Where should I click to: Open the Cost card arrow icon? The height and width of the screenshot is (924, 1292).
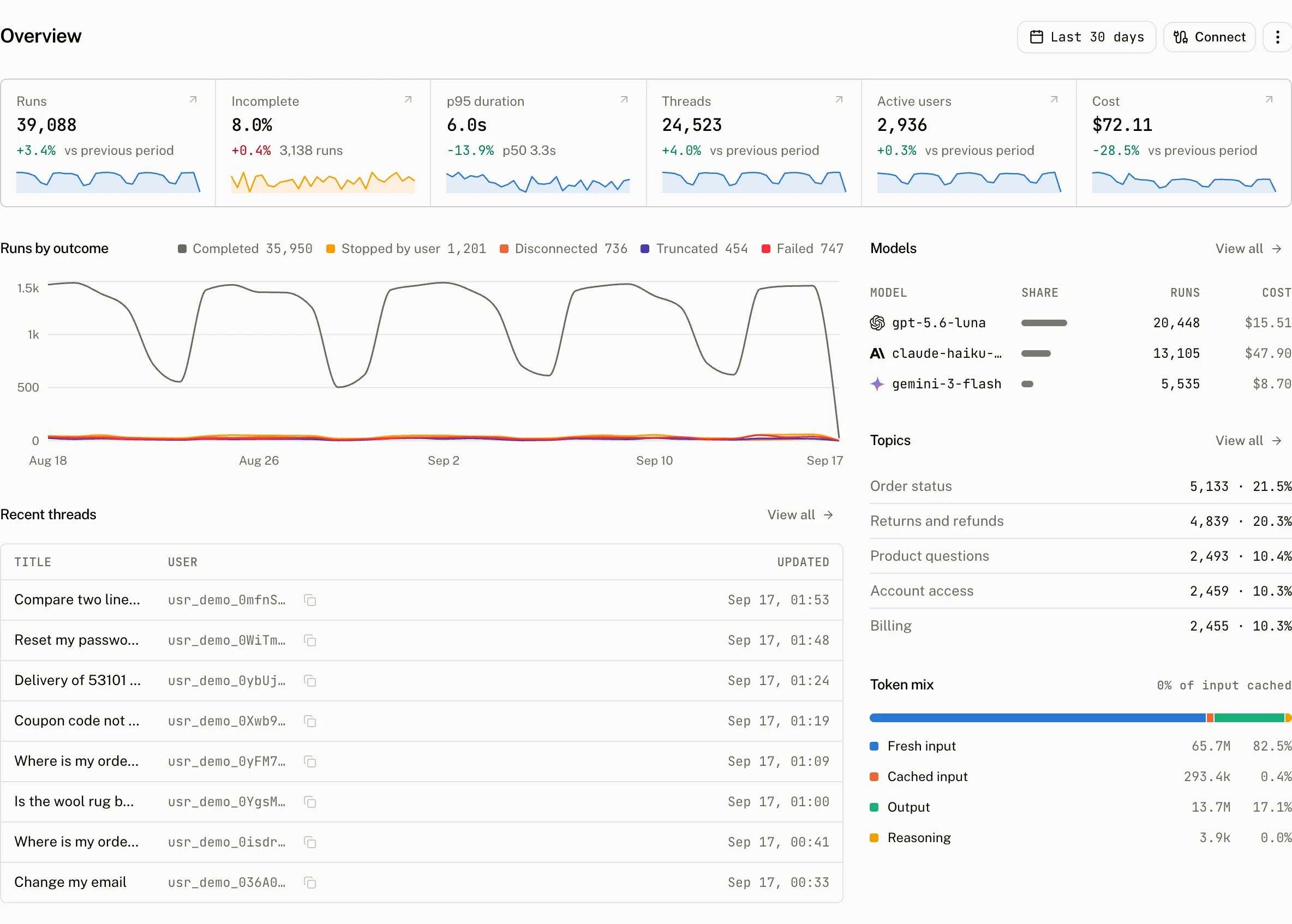pos(1269,100)
